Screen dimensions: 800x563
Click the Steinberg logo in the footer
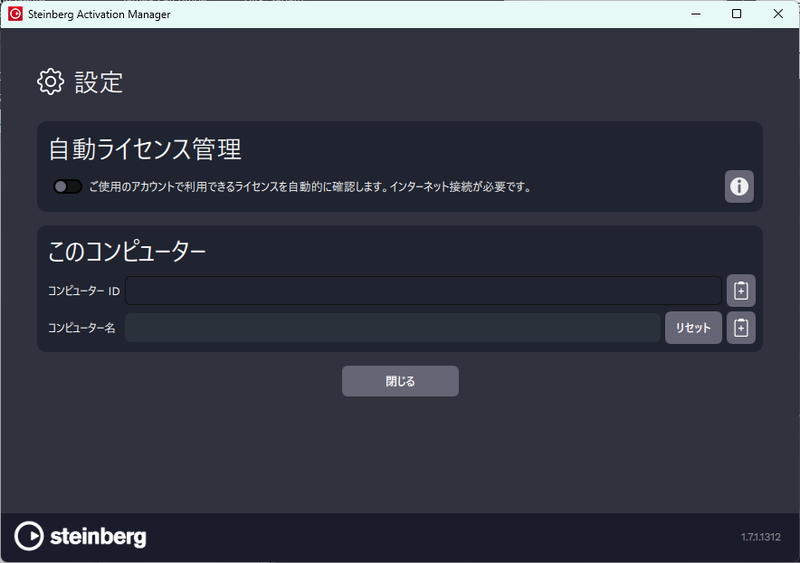pos(81,536)
